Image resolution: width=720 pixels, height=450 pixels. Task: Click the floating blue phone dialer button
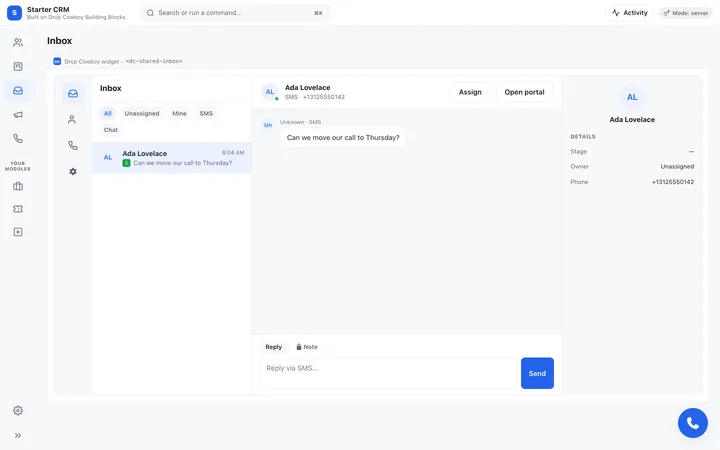point(692,423)
